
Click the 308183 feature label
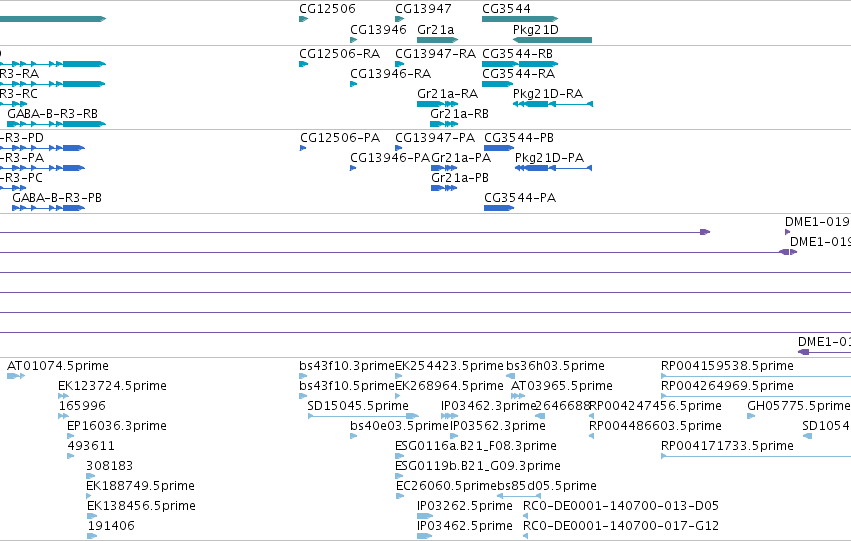[x=109, y=466]
